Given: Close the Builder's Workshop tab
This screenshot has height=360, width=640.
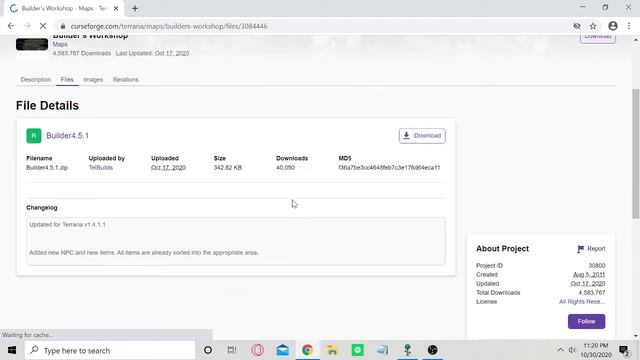Looking at the screenshot, I should 116,8.
